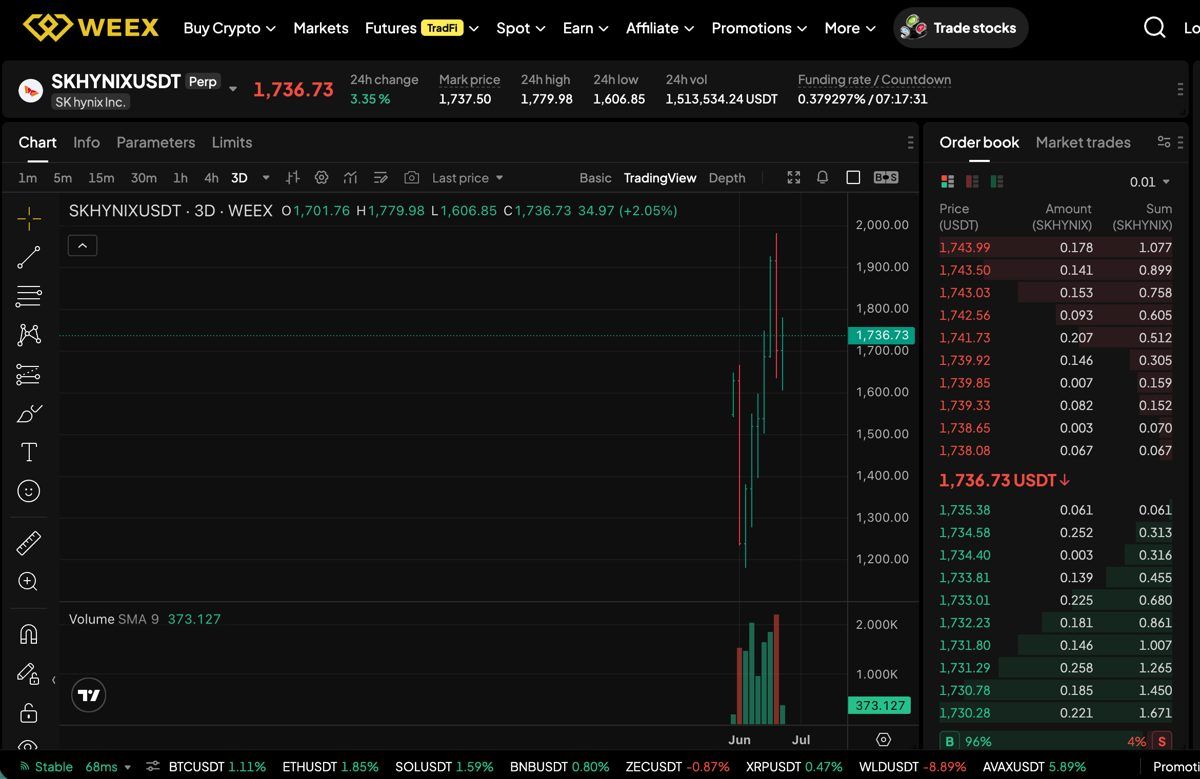Expand the More menu

(x=850, y=28)
